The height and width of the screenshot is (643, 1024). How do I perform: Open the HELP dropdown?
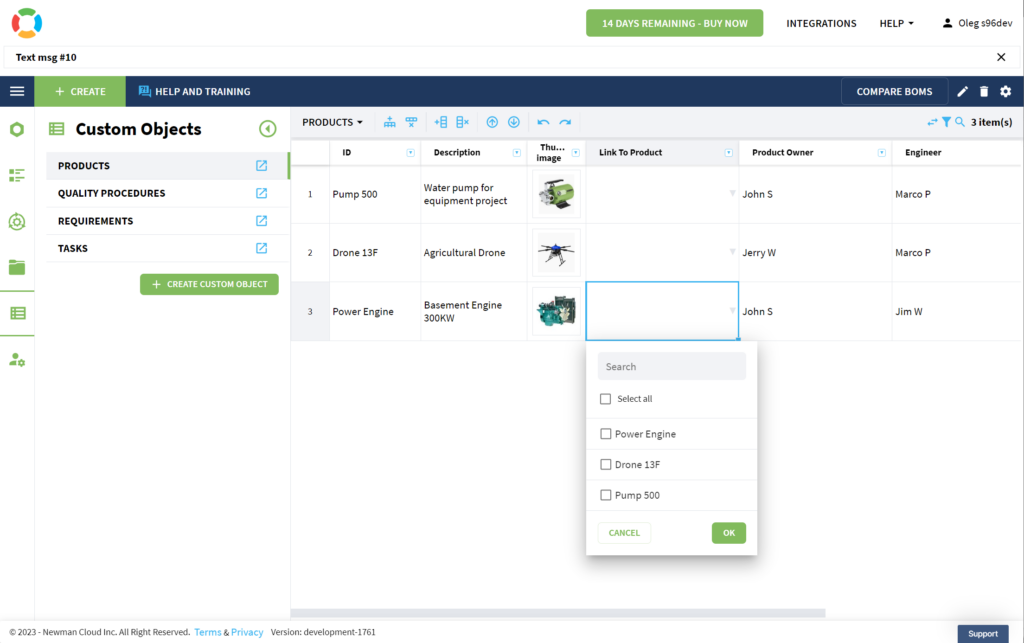pos(897,24)
